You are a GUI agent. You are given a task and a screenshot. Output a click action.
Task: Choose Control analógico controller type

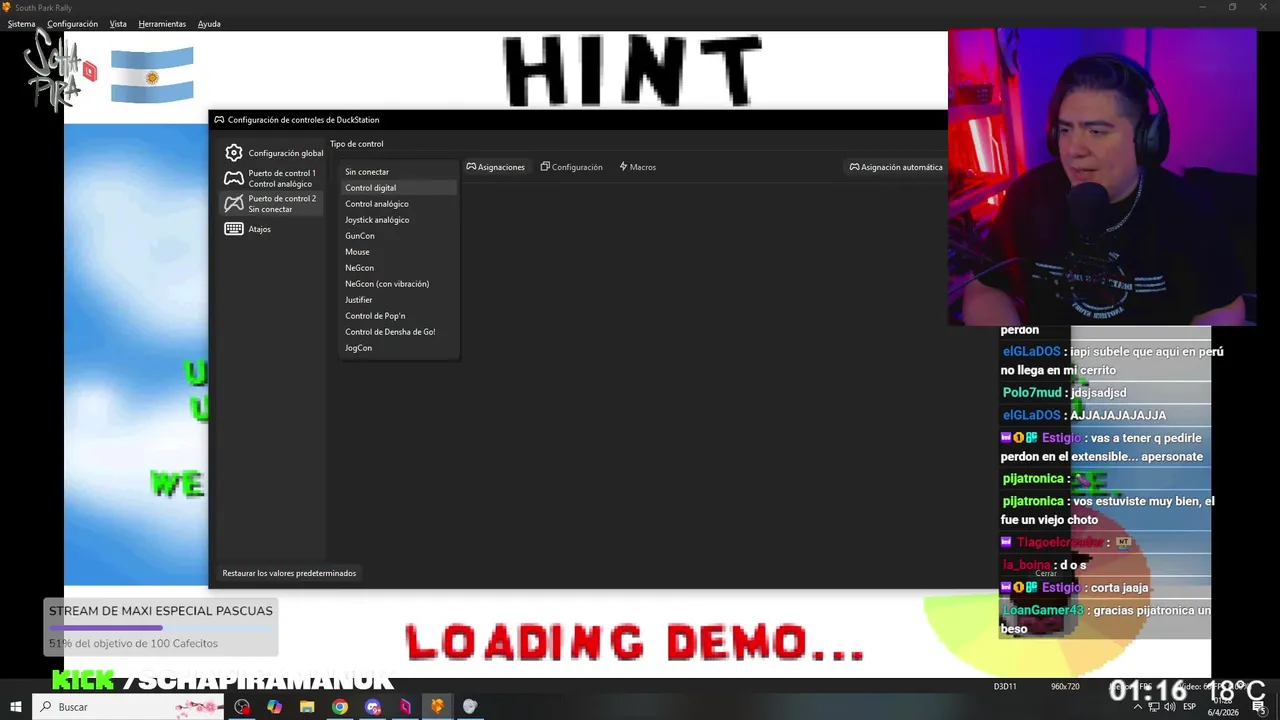399,204
